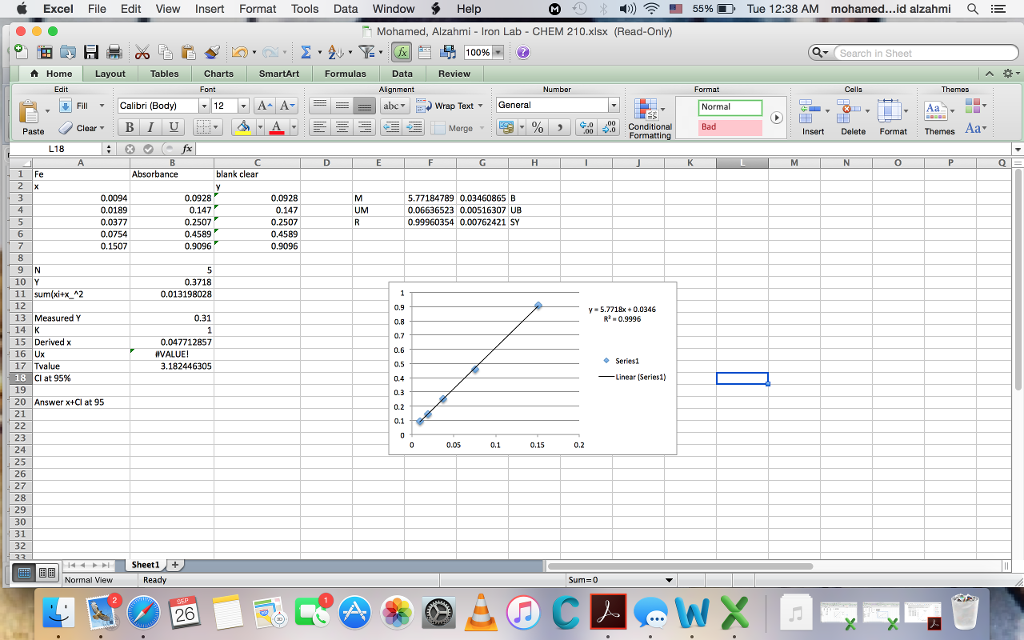
Task: Click the Cut scissors icon
Action: (143, 52)
